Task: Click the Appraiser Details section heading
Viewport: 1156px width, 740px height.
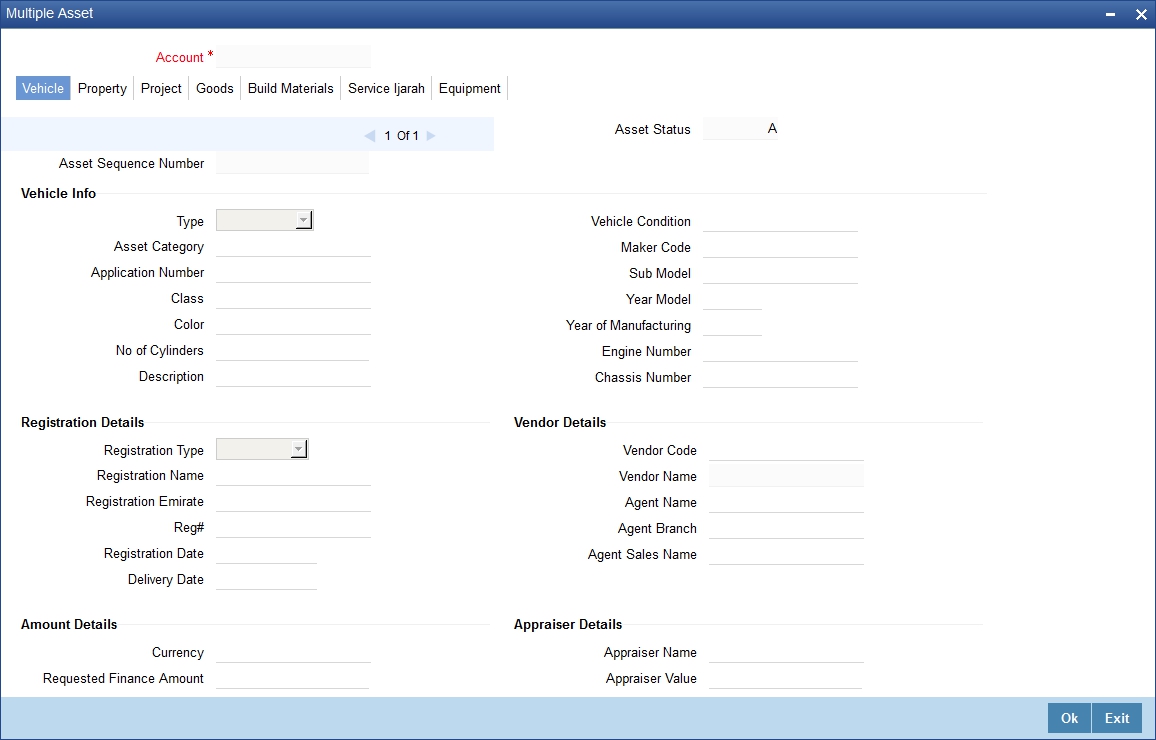Action: pos(568,624)
